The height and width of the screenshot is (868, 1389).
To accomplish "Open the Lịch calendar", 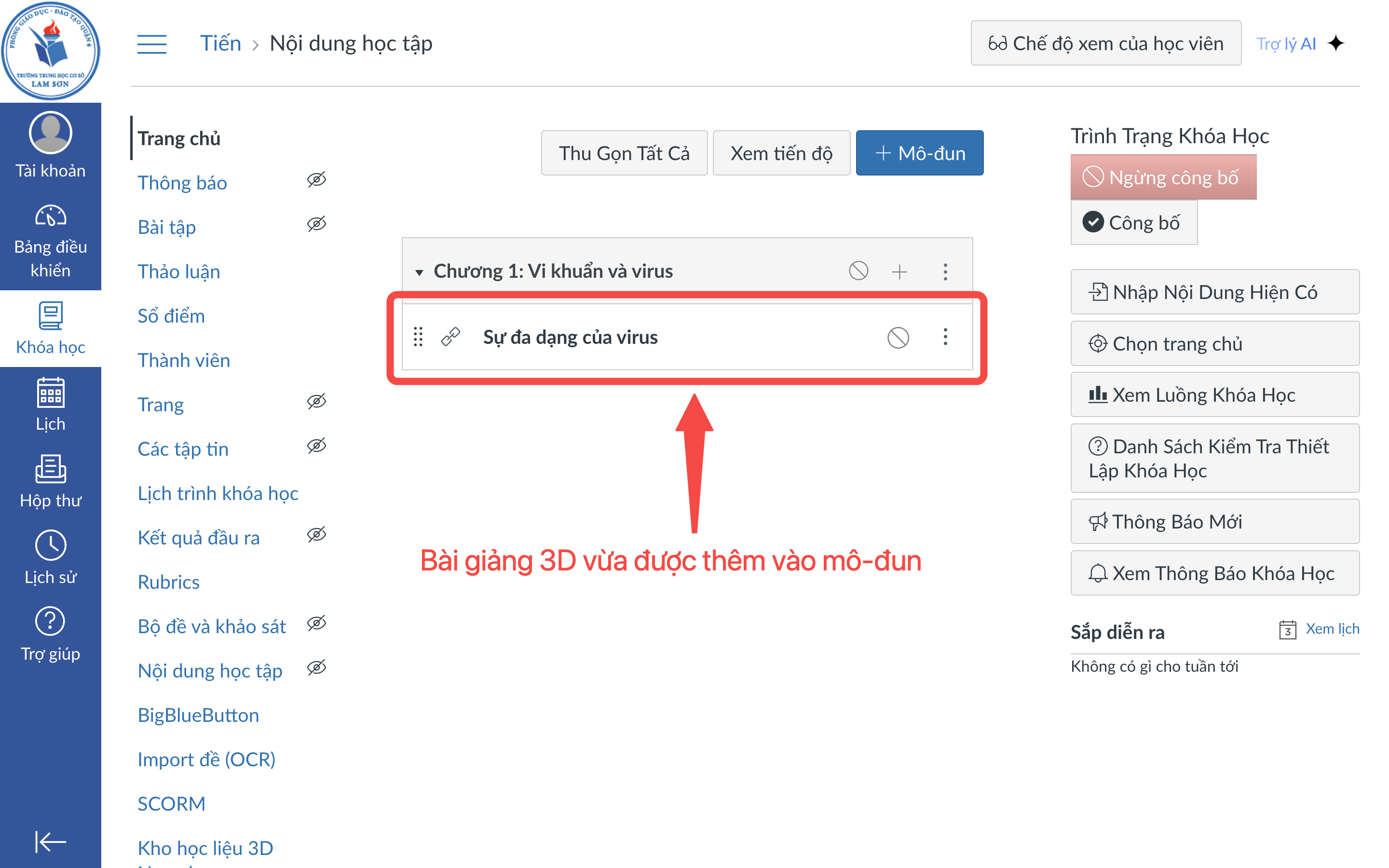I will (51, 405).
